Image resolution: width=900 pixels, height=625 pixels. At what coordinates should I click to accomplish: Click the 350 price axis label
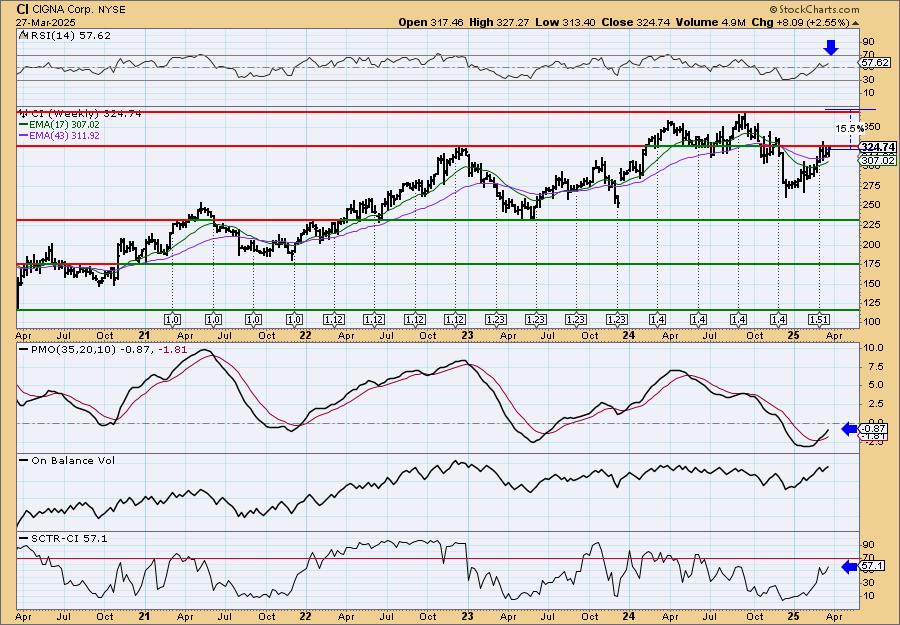(x=871, y=126)
